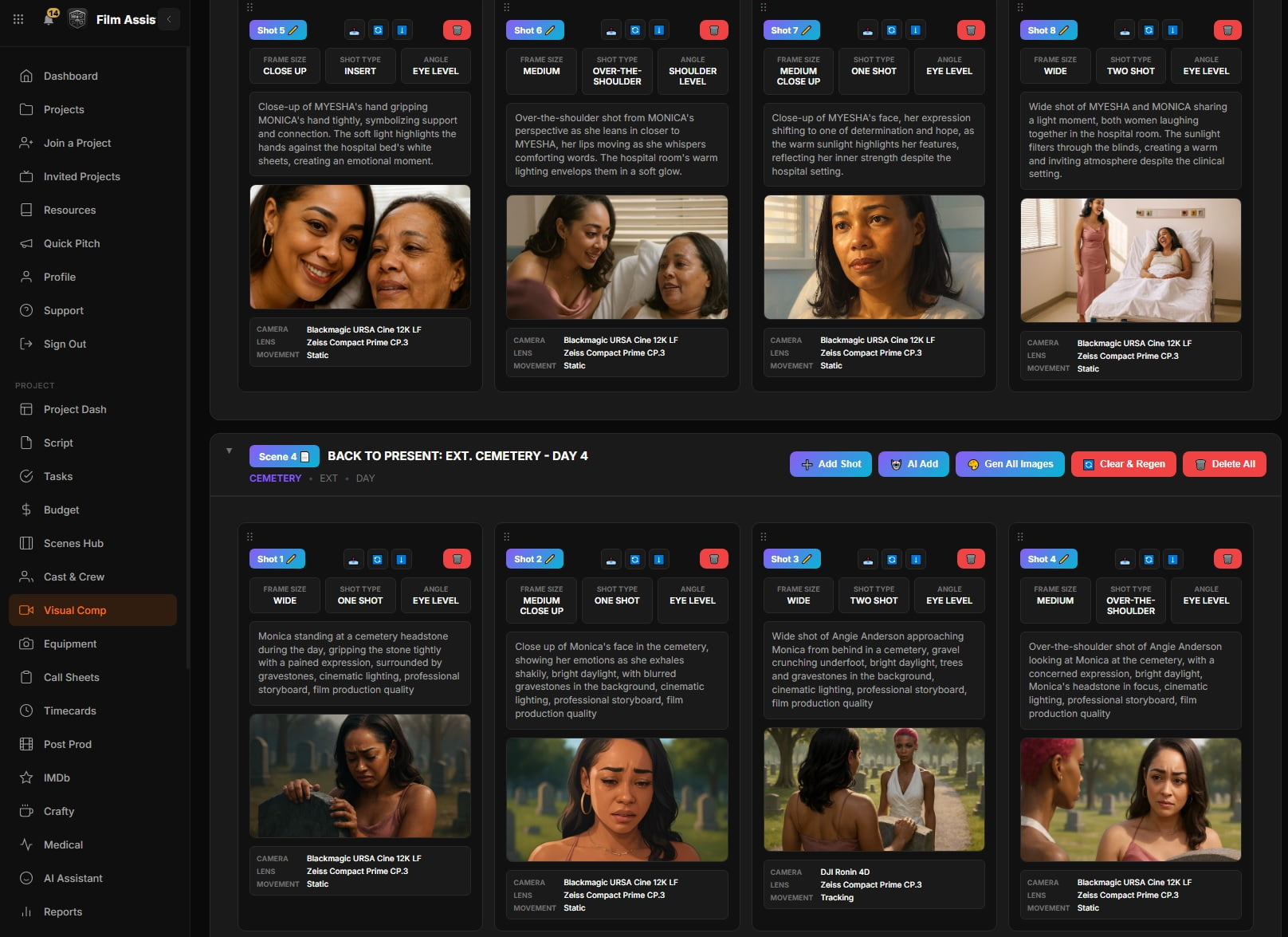
Task: Change Shot Type field of Shot 5
Action: 360,66
